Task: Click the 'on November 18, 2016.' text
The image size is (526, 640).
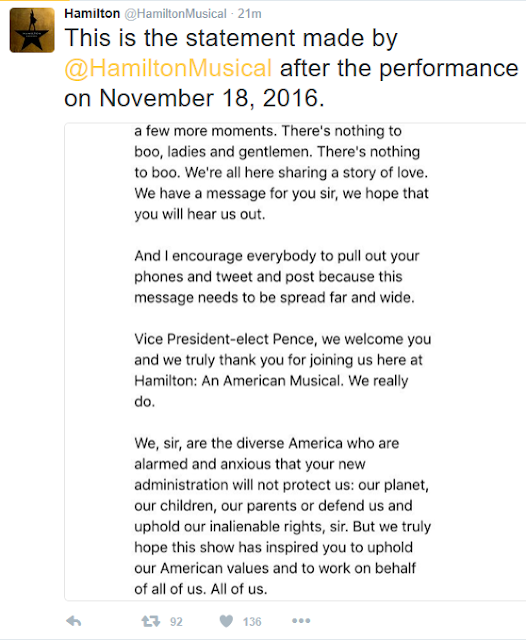Action: [x=194, y=98]
